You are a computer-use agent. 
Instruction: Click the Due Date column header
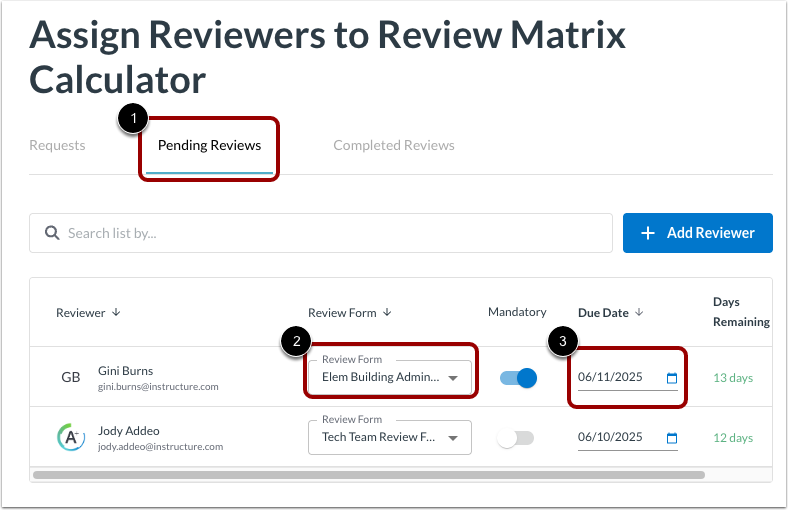tap(603, 313)
